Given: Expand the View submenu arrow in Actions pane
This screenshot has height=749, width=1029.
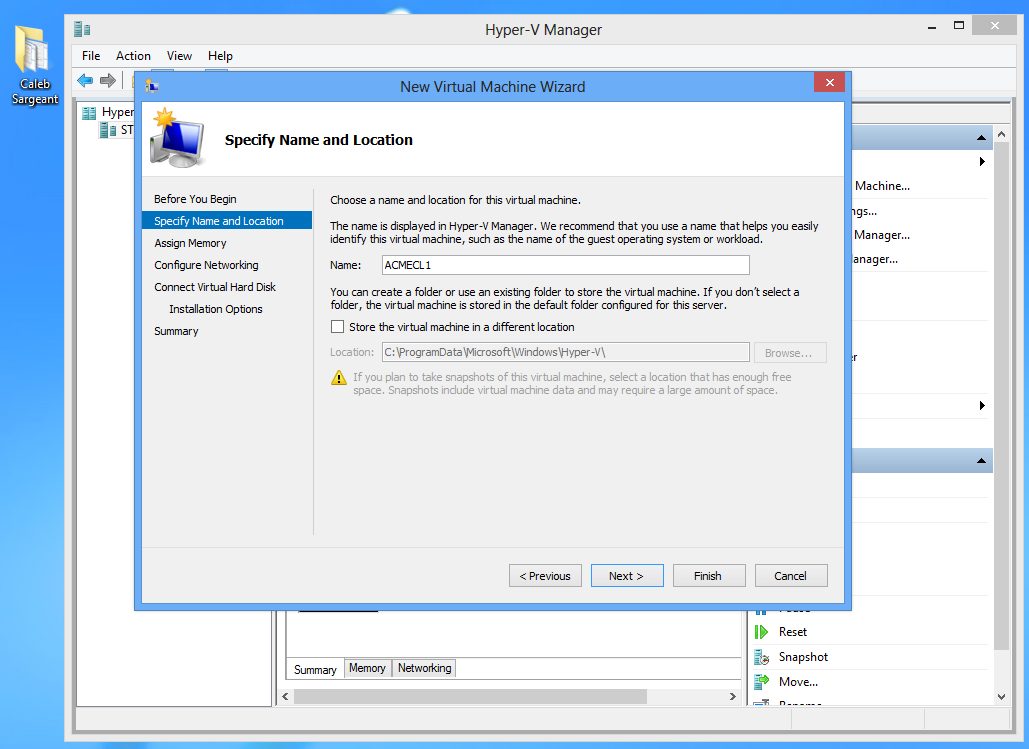Looking at the screenshot, I should (982, 406).
